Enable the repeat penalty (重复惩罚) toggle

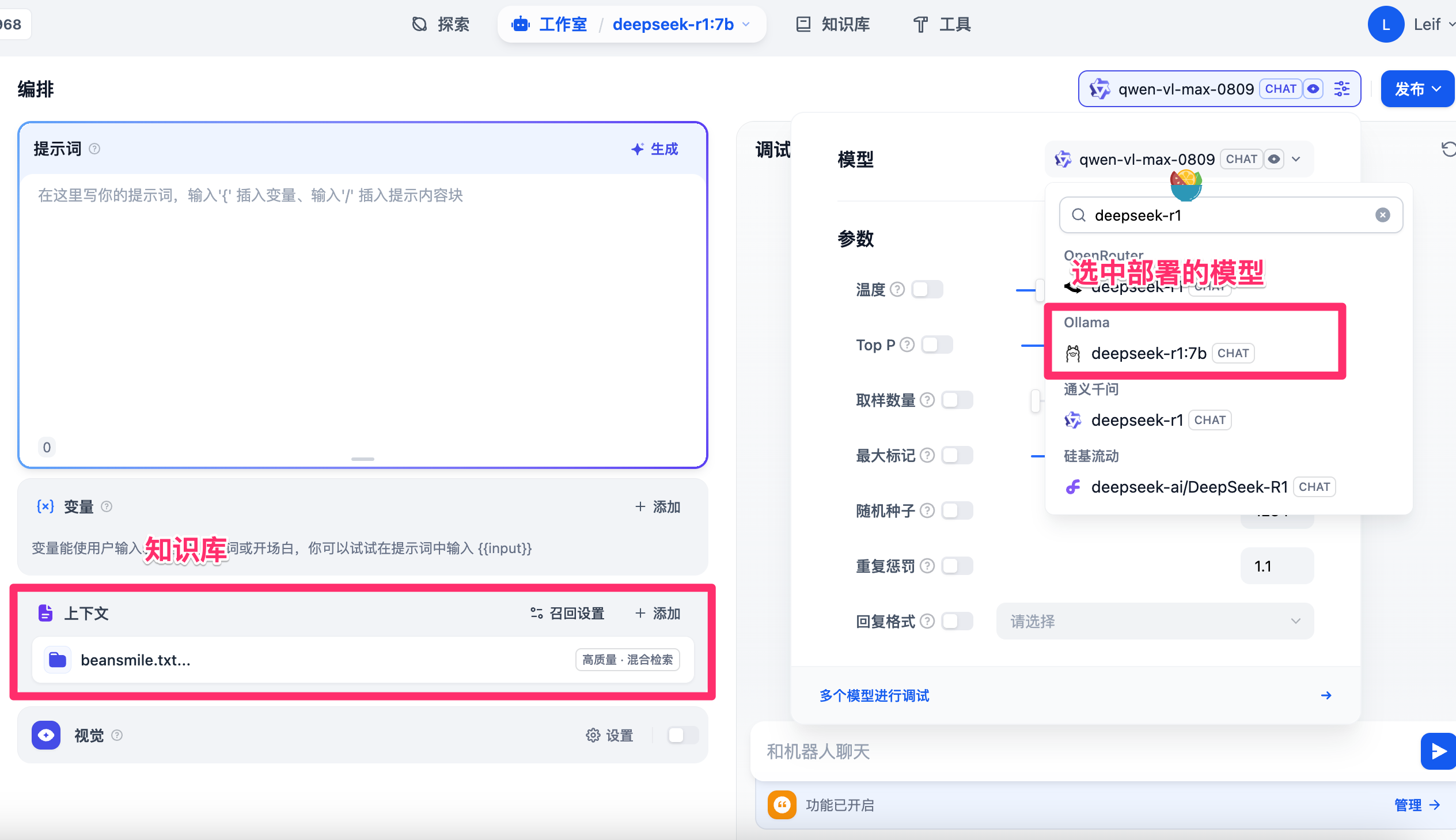coord(957,566)
